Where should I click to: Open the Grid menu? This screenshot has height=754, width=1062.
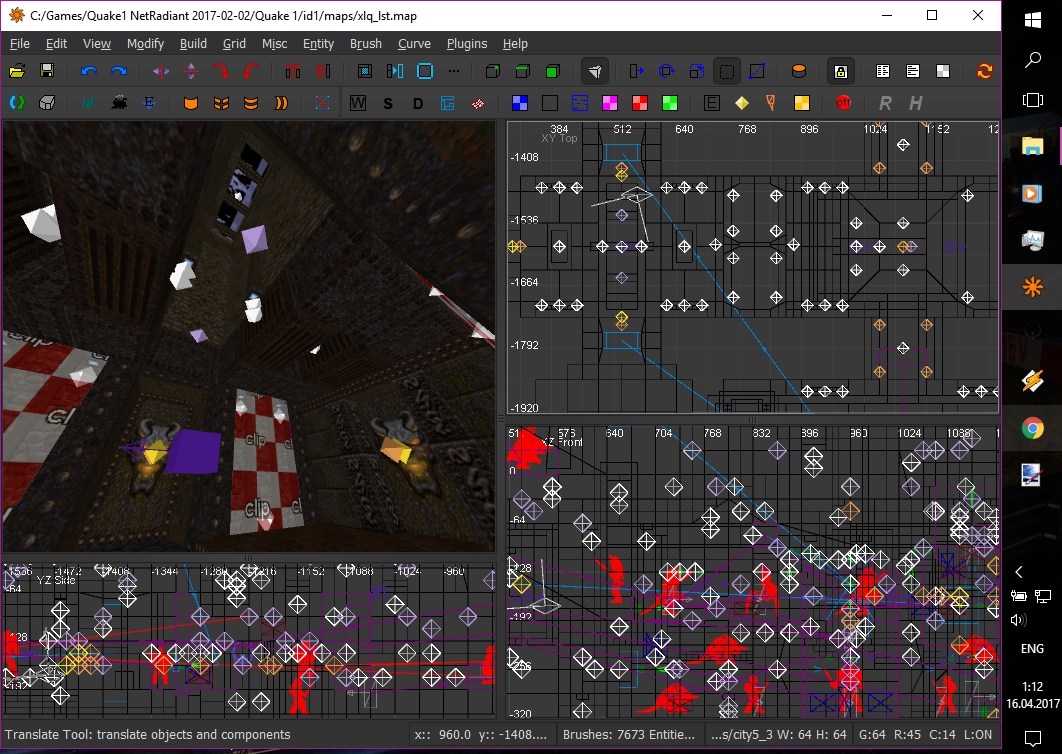tap(234, 43)
